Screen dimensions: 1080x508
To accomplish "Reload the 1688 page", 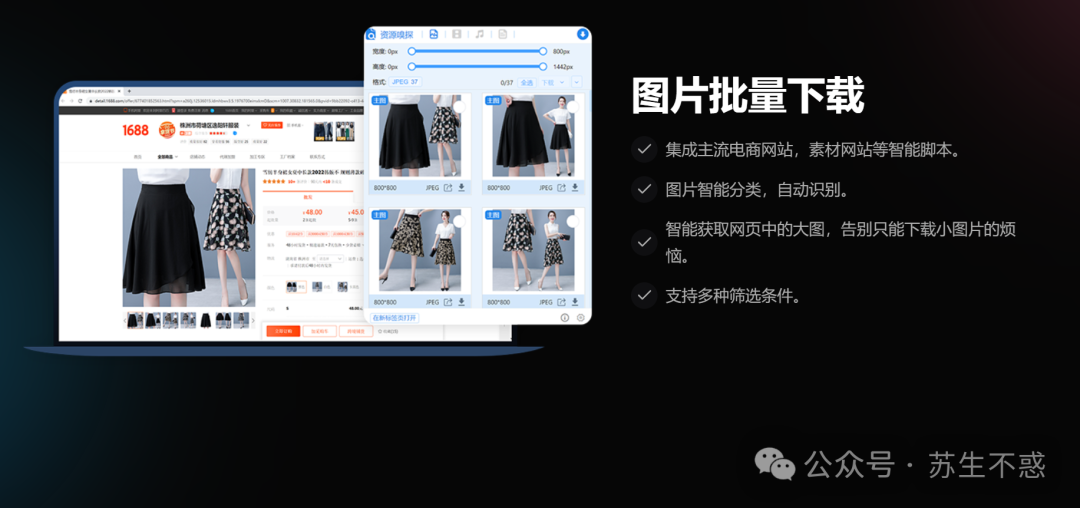I will [80, 100].
